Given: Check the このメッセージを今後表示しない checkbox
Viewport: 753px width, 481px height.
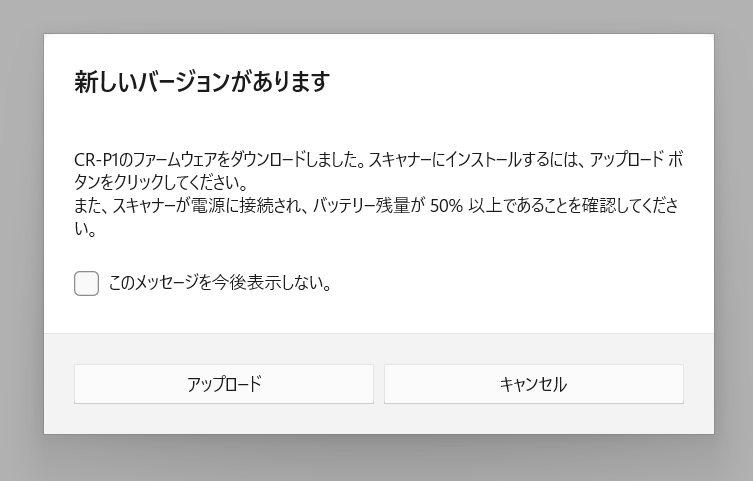Looking at the screenshot, I should click(86, 284).
